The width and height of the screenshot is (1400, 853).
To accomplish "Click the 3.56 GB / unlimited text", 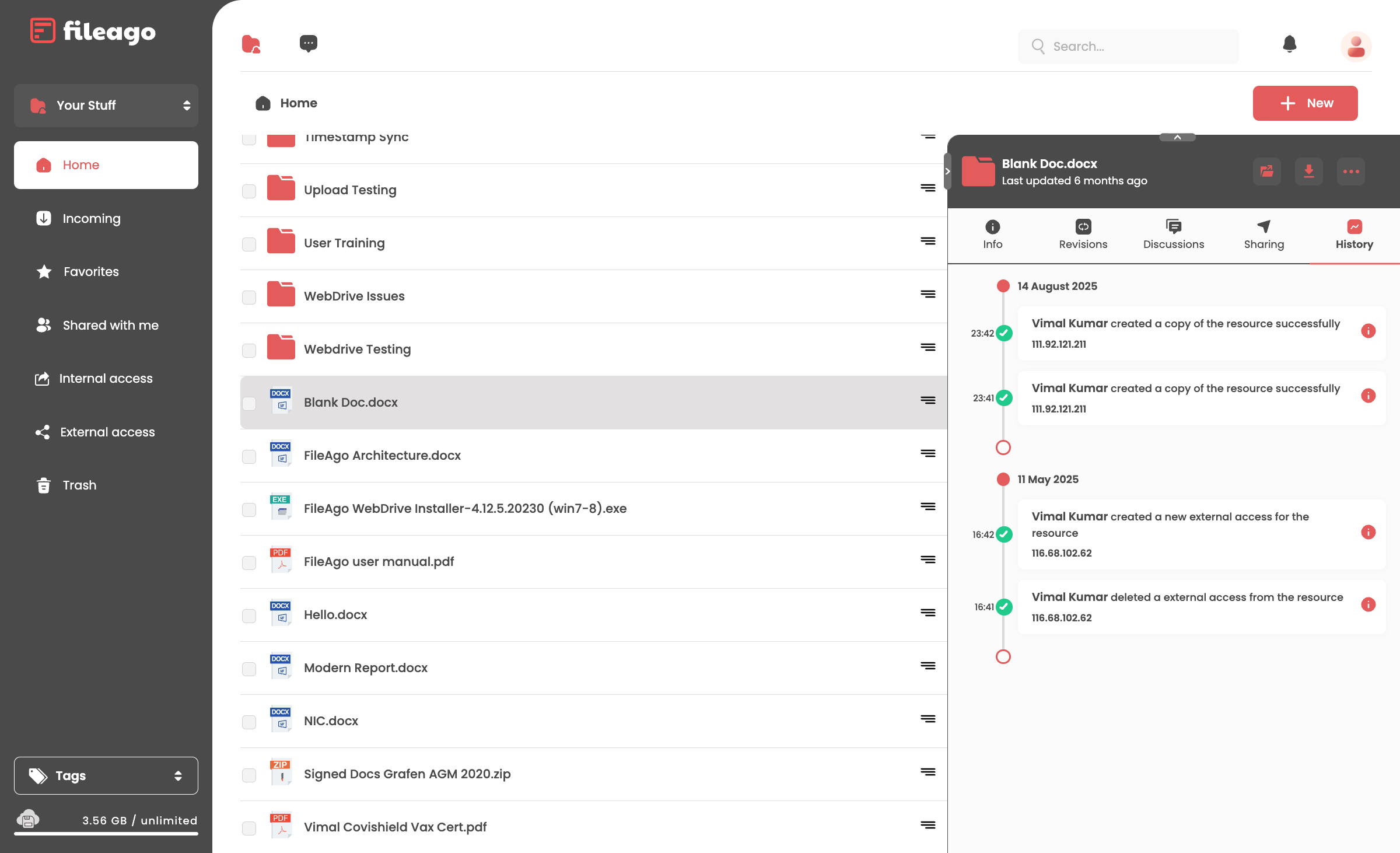I will (139, 820).
